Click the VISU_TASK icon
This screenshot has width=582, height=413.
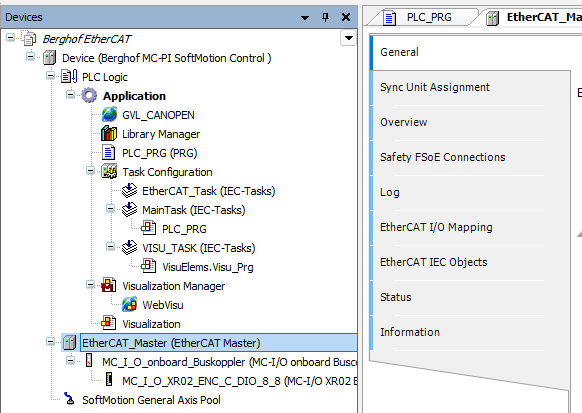tap(129, 248)
